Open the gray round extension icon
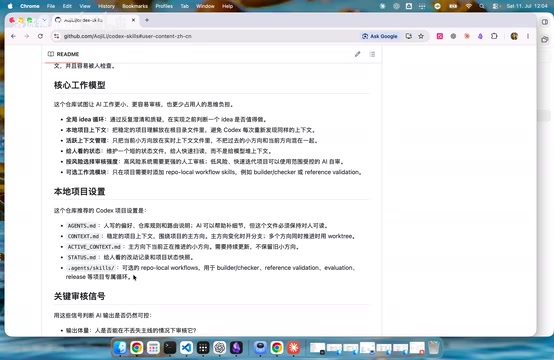 point(453,36)
